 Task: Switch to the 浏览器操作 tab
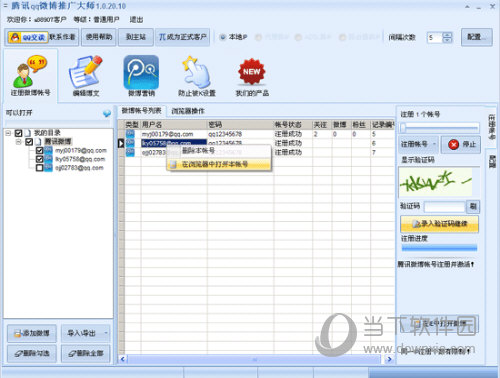188,111
